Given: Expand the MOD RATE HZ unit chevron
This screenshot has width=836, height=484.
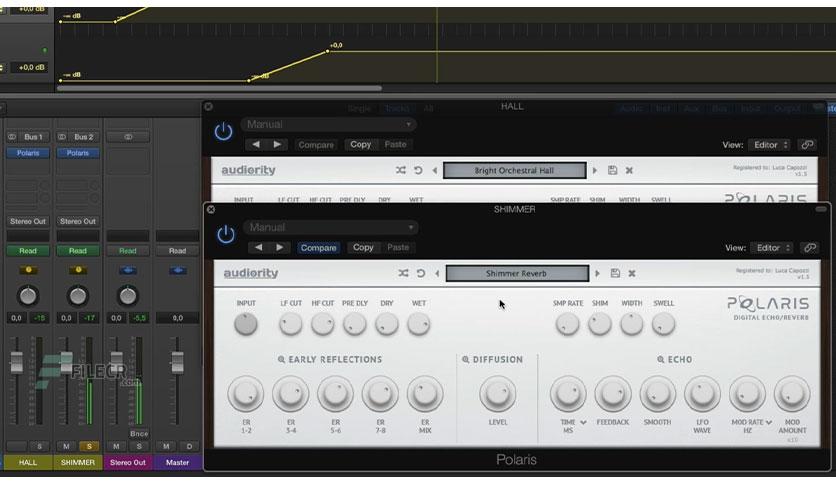Looking at the screenshot, I should [x=769, y=422].
